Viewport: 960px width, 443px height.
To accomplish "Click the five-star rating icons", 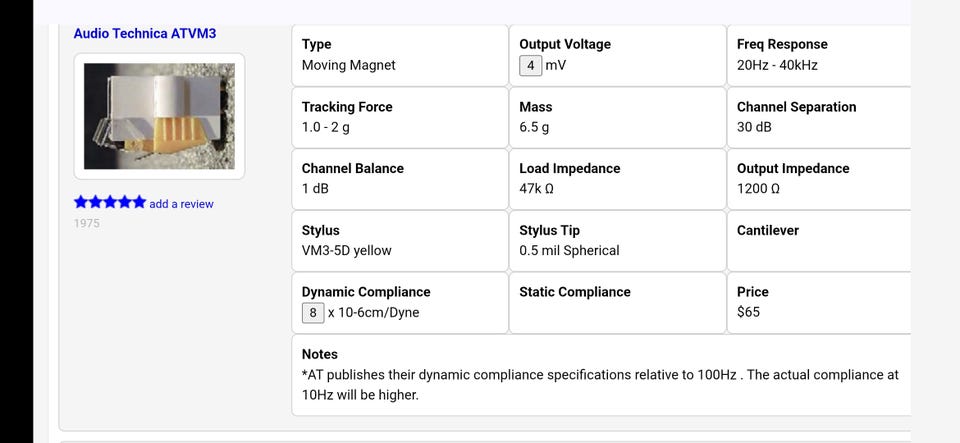I will coord(110,203).
